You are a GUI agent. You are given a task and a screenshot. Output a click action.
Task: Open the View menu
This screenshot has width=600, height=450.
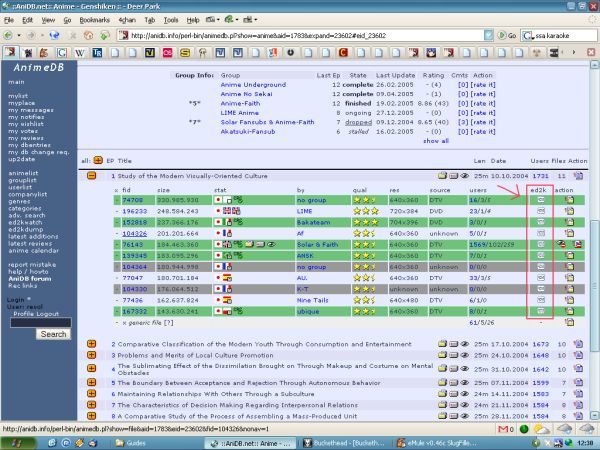tap(48, 20)
